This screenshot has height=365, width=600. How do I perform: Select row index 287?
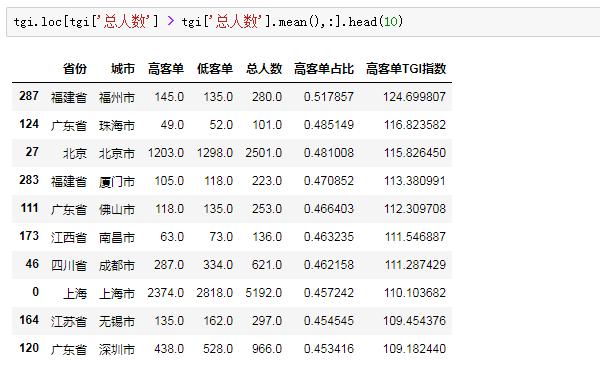pyautogui.click(x=29, y=96)
